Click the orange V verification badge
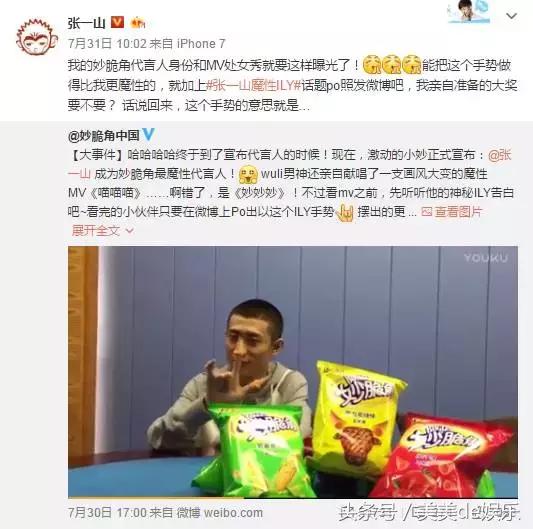Image resolution: width=533 pixels, height=529 pixels. click(x=117, y=23)
